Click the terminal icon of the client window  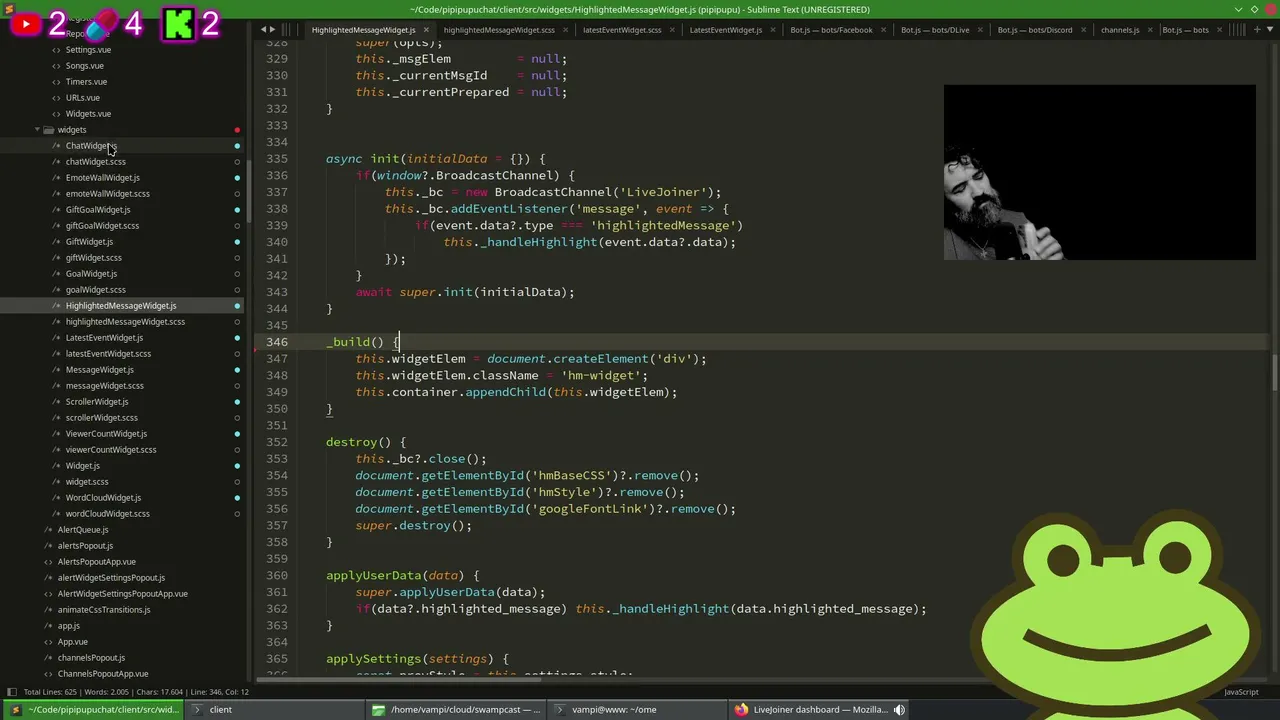click(x=196, y=710)
